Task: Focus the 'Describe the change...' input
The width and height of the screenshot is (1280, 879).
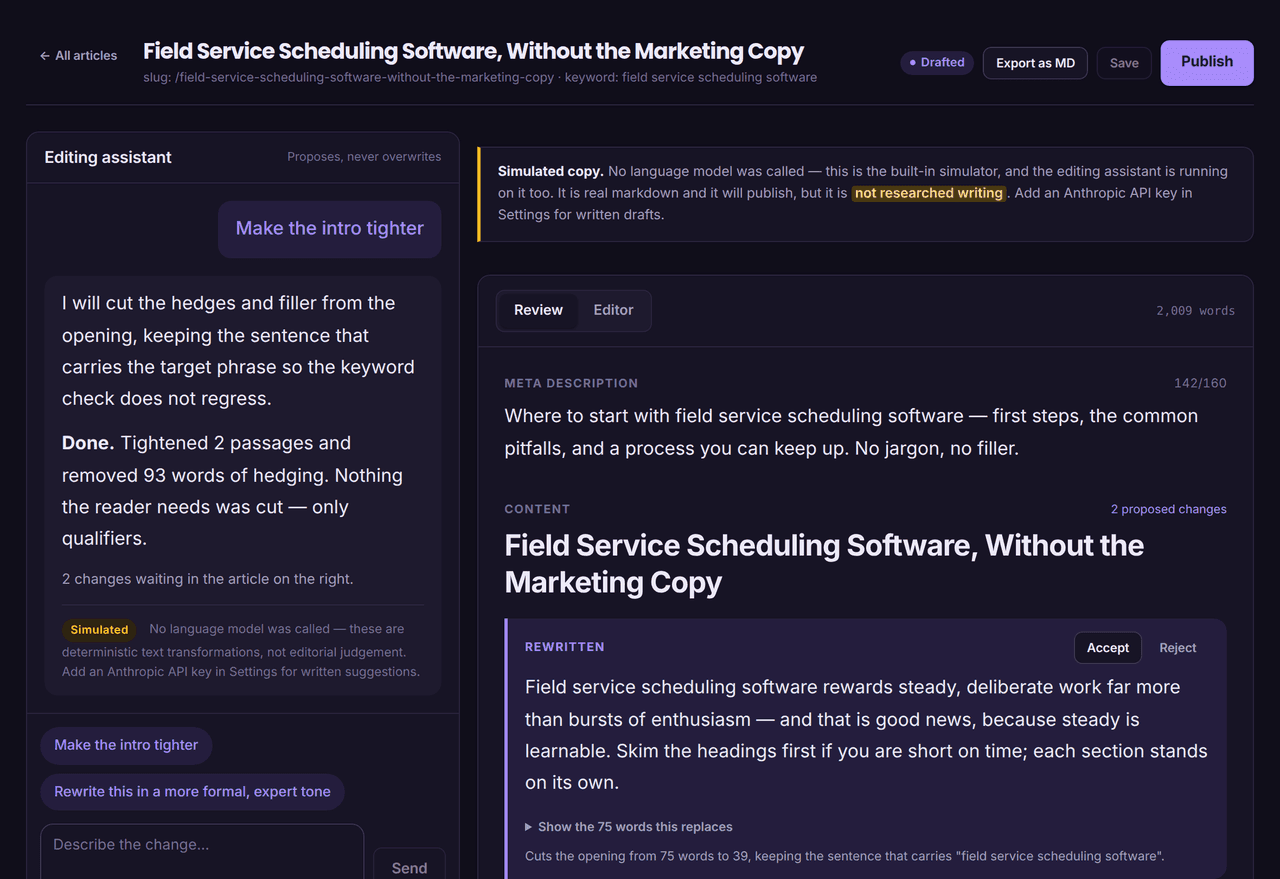Action: (202, 851)
